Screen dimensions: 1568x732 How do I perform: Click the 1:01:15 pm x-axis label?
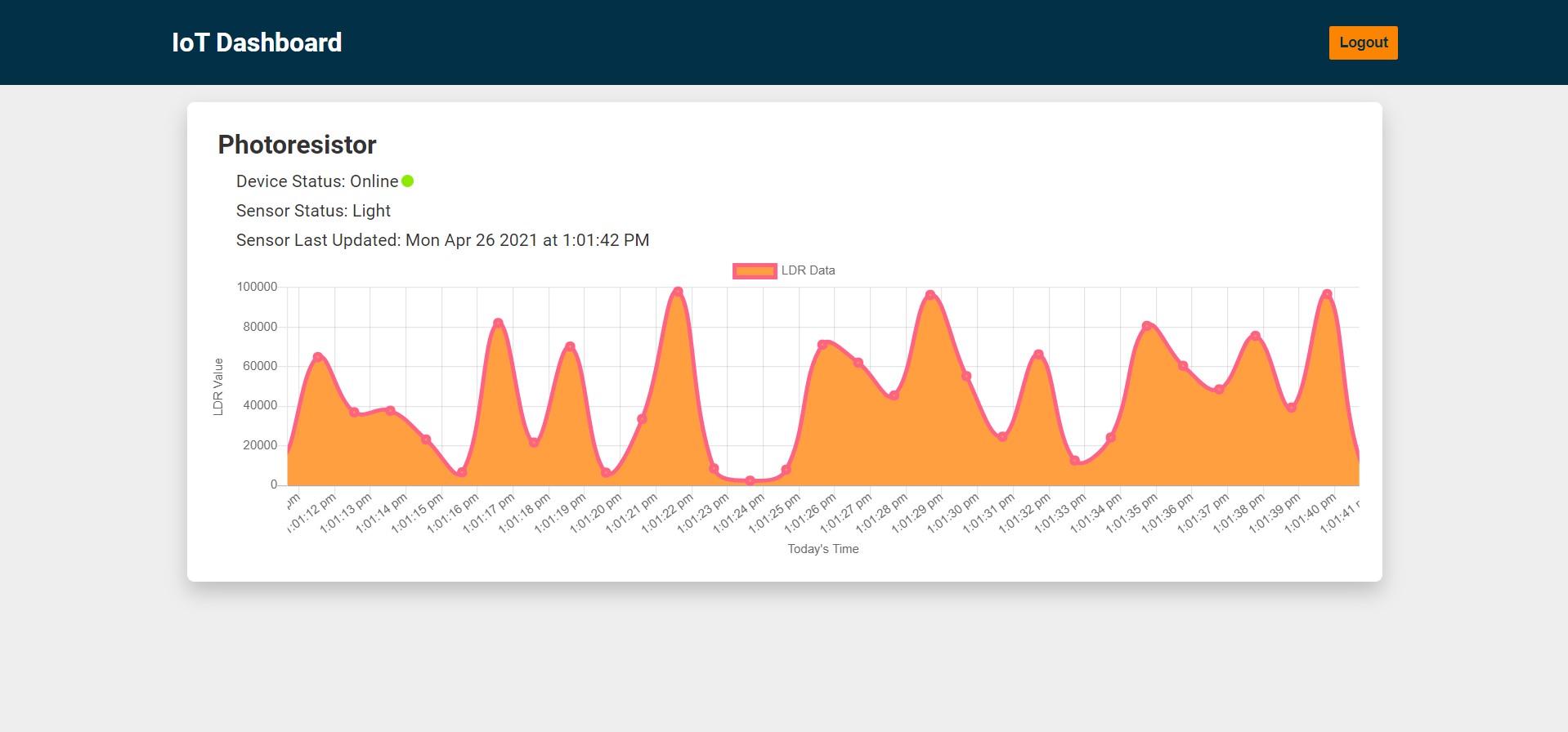[417, 513]
